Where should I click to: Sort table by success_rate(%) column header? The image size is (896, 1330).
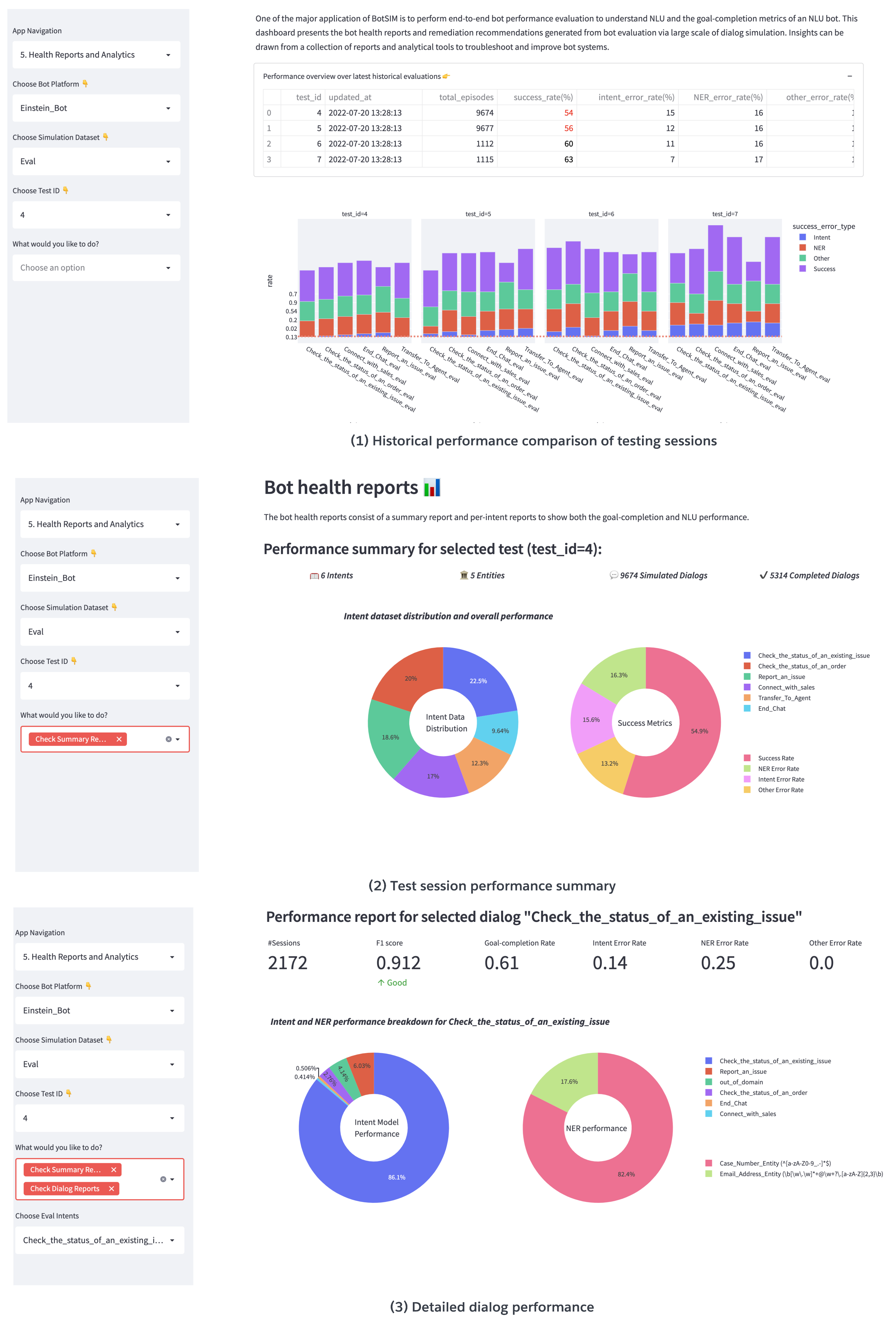click(x=542, y=97)
